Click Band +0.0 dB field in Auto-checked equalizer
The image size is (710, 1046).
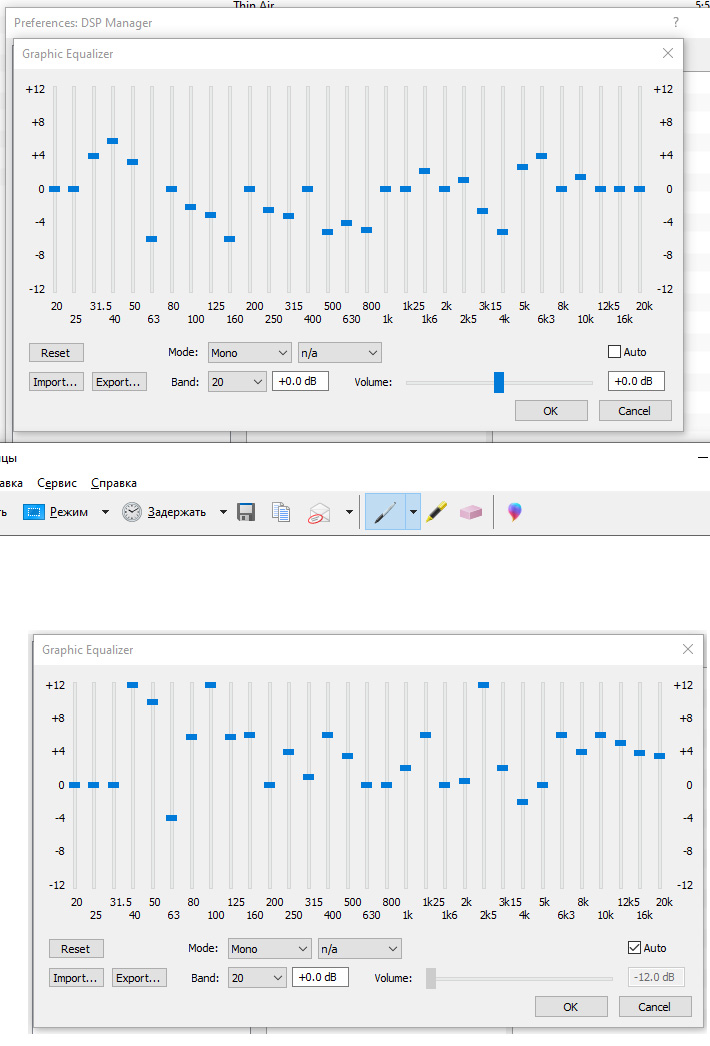point(320,977)
